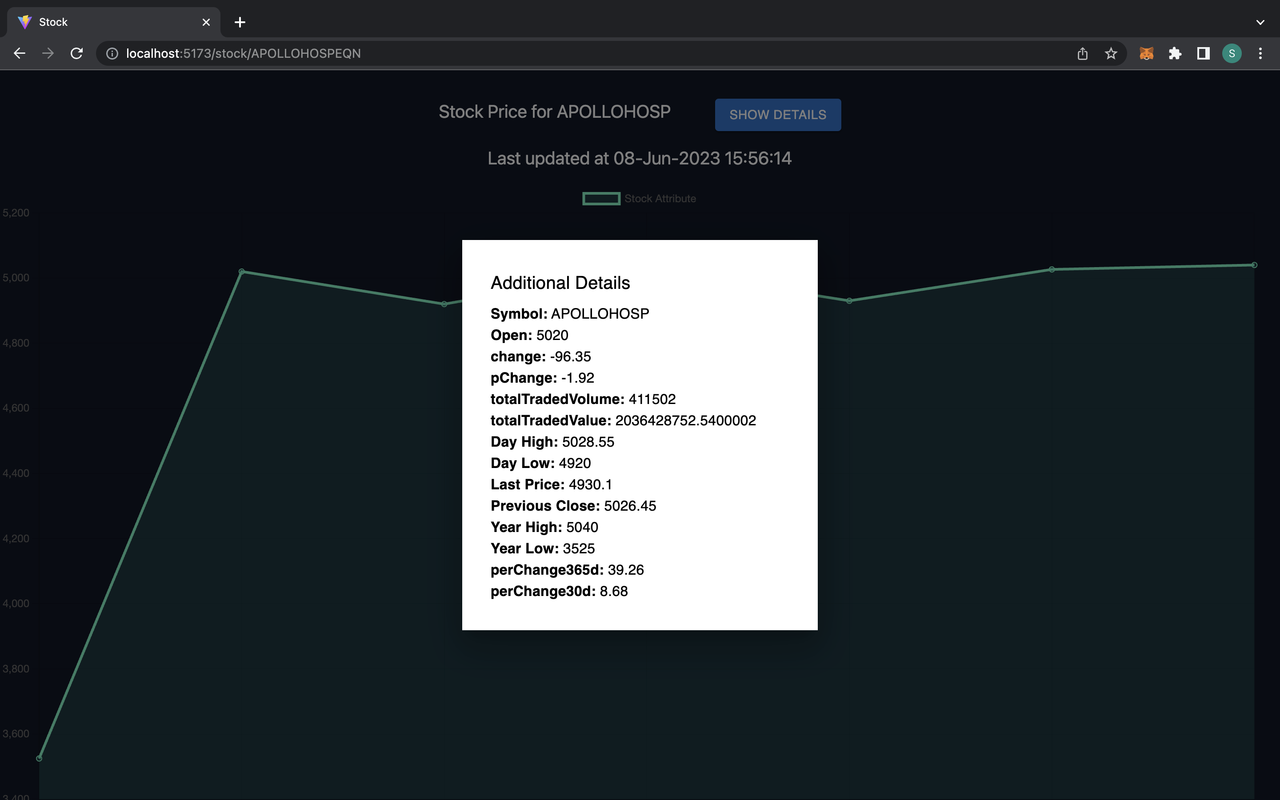Click the 'pChange: -1.92' row

click(x=543, y=378)
